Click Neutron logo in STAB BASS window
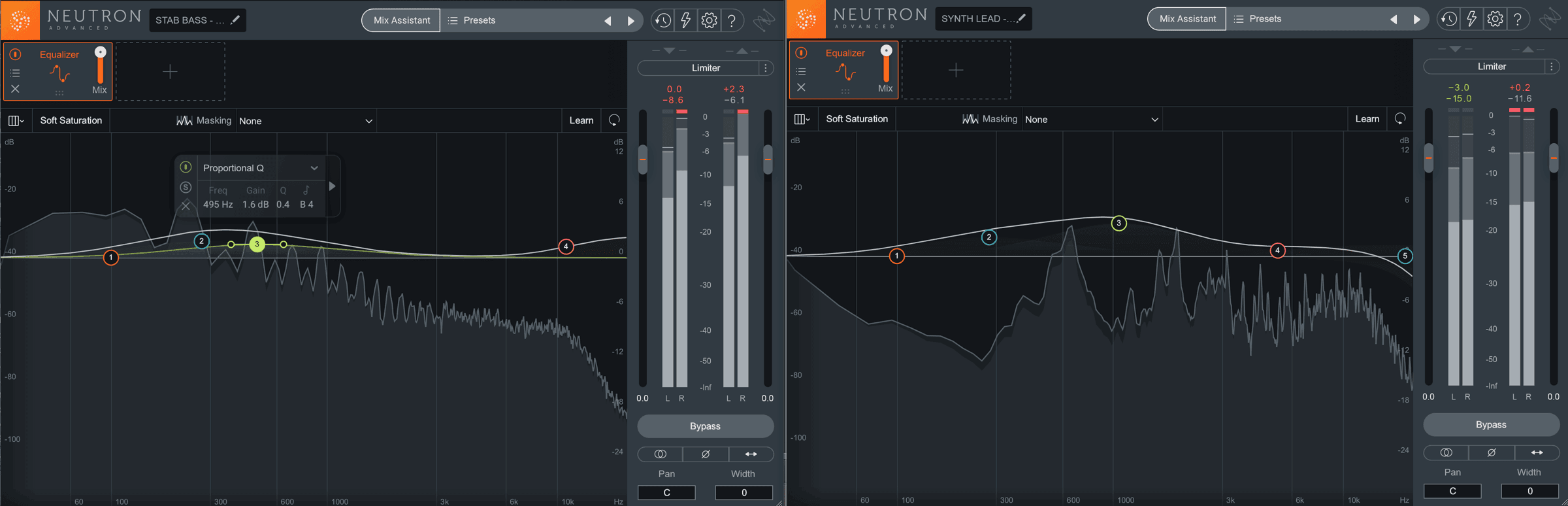1568x506 pixels. click(x=20, y=20)
